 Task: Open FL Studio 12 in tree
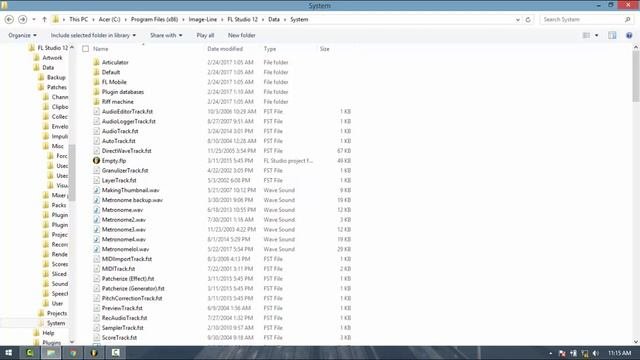[x=53, y=48]
